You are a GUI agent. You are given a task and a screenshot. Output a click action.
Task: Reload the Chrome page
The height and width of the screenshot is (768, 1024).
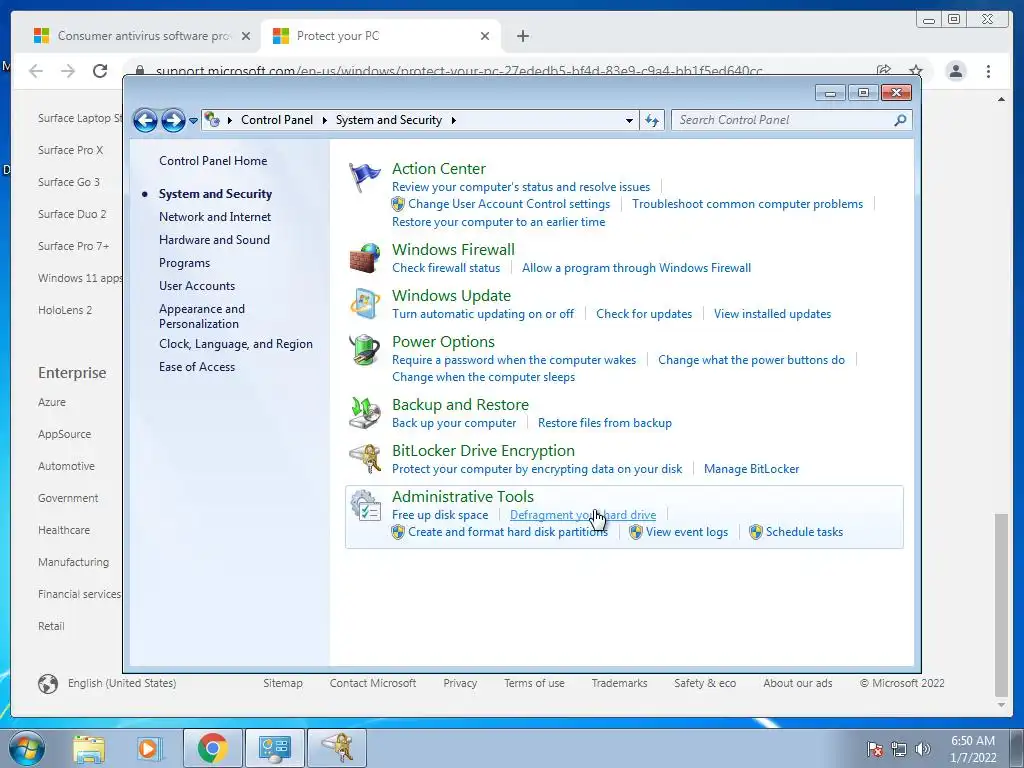(x=100, y=71)
